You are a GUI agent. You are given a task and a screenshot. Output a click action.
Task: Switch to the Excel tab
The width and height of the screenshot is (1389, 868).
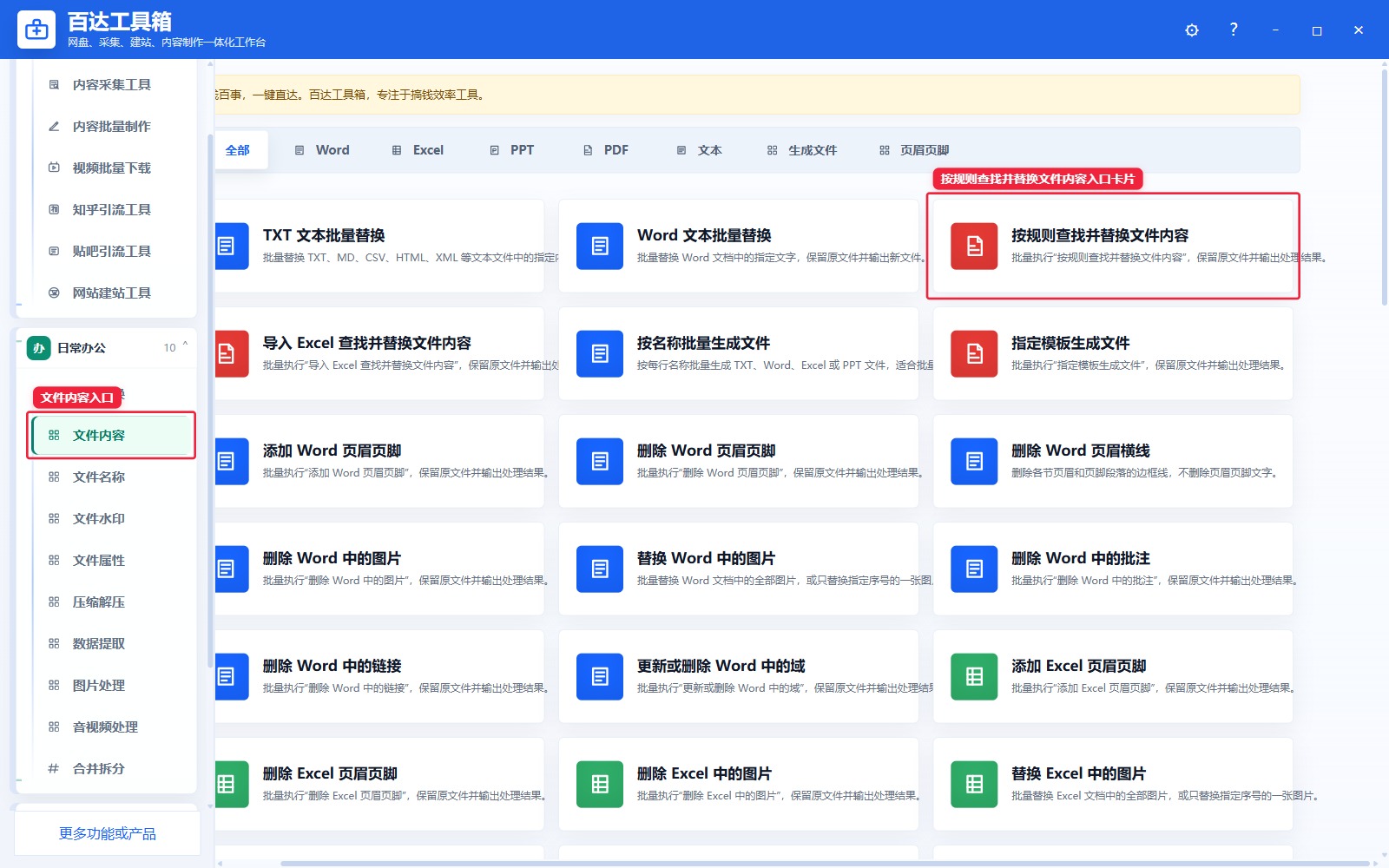coord(418,150)
